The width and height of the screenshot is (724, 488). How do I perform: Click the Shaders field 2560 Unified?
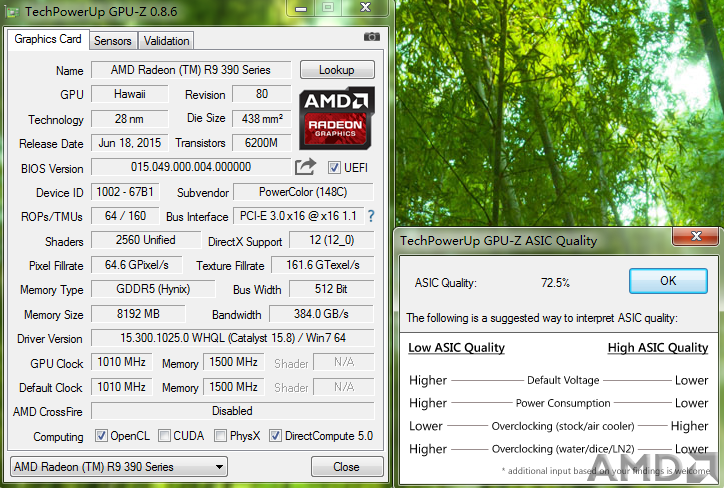tap(146, 240)
